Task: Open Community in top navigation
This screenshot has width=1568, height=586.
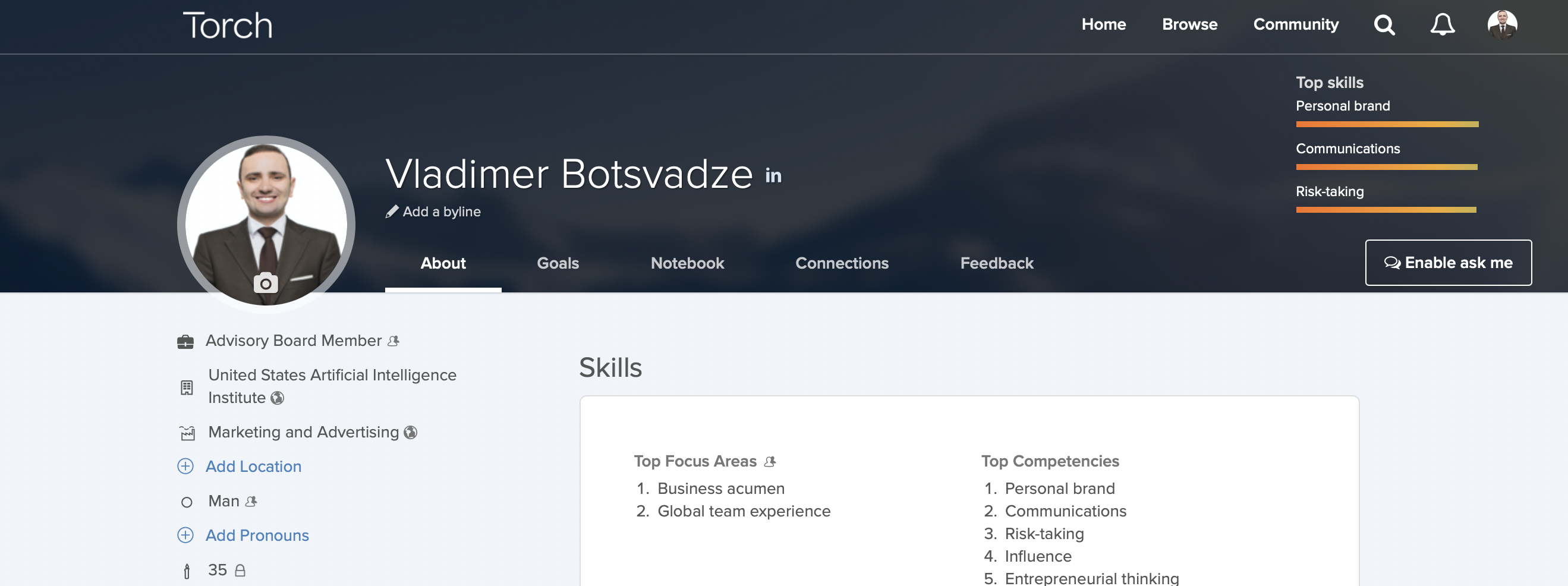Action: click(x=1295, y=25)
